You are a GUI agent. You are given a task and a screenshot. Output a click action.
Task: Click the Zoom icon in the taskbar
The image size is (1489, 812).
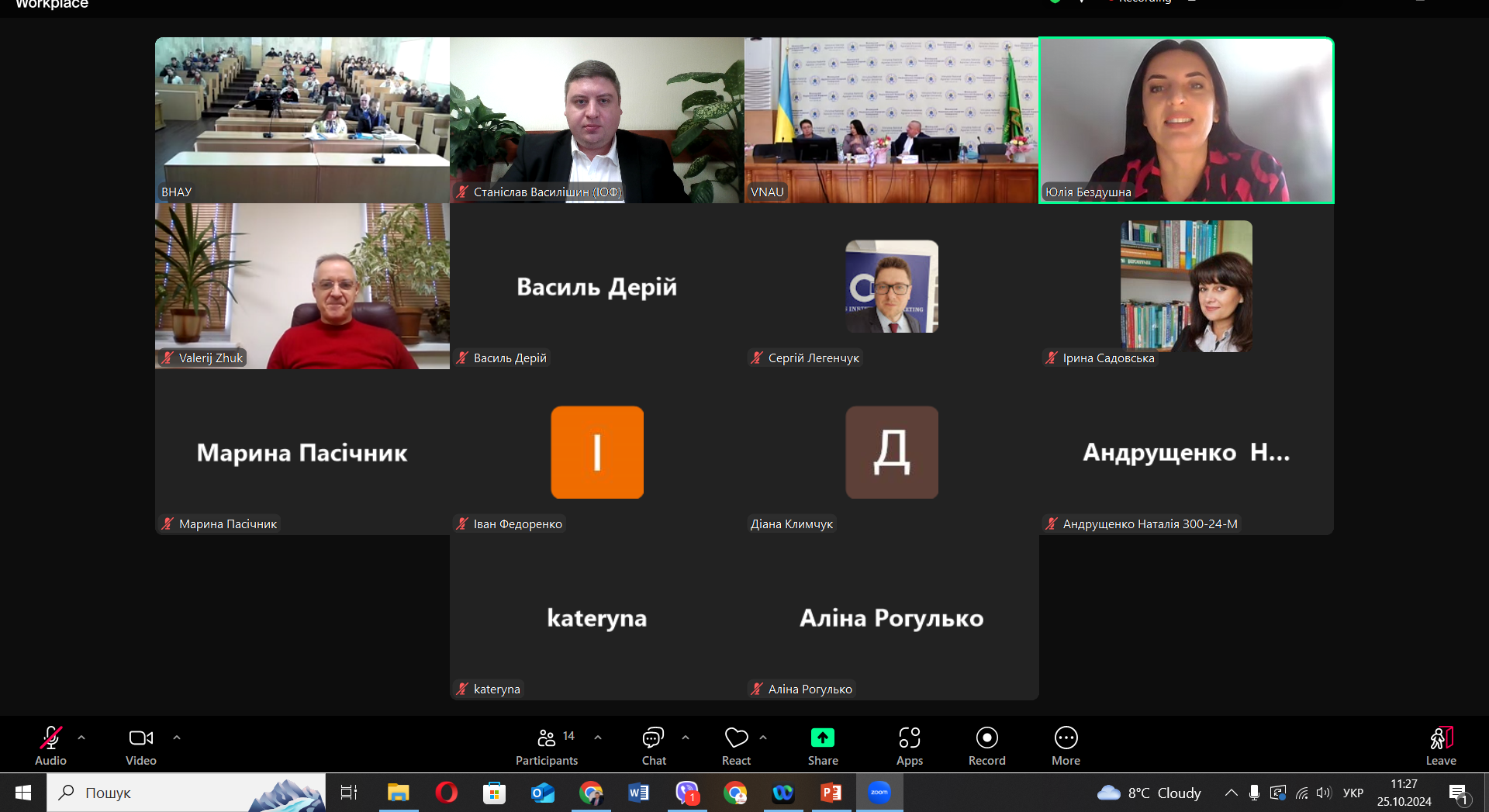tap(879, 793)
